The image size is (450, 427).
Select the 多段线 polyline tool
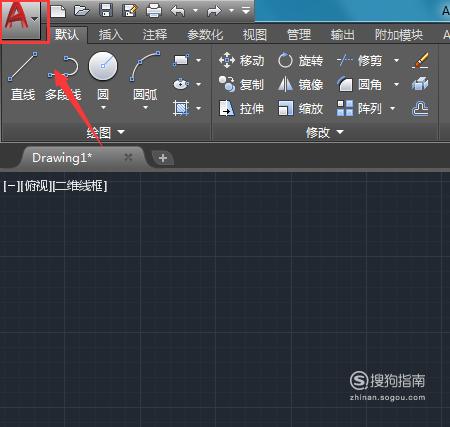click(63, 77)
